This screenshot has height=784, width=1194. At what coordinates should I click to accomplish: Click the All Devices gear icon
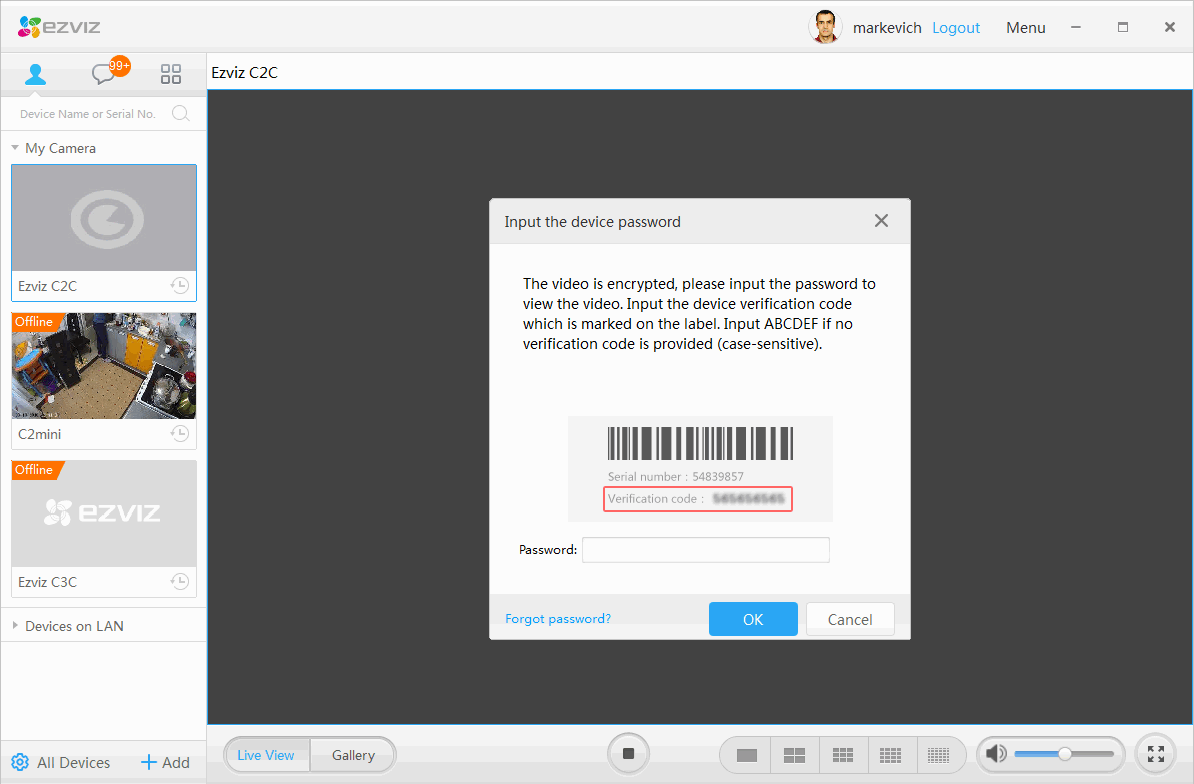tap(21, 762)
